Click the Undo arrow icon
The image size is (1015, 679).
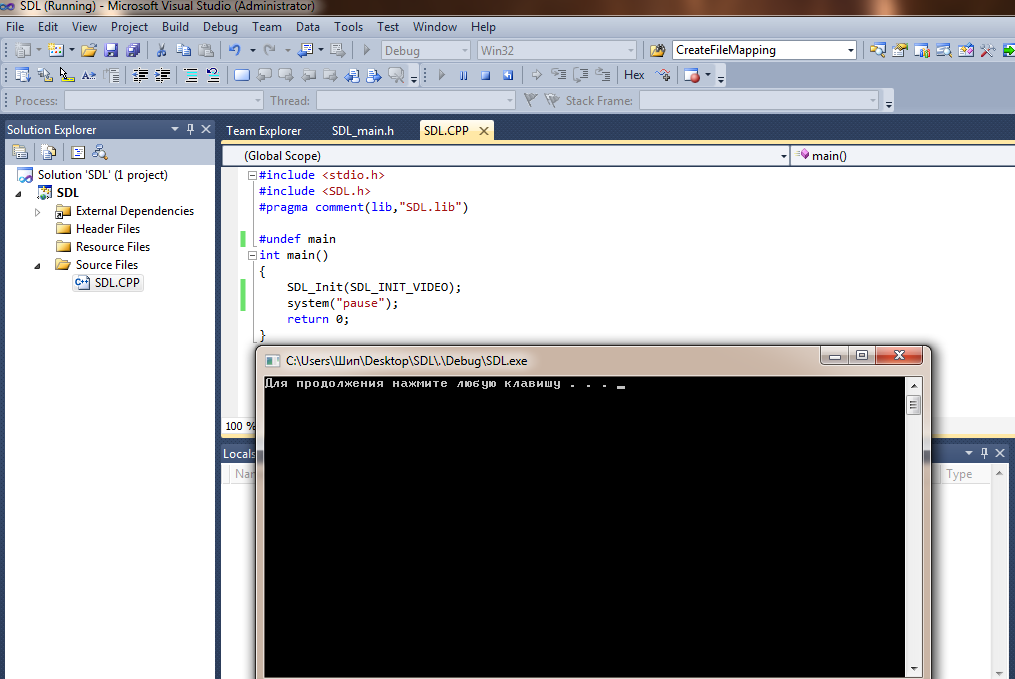(x=234, y=50)
